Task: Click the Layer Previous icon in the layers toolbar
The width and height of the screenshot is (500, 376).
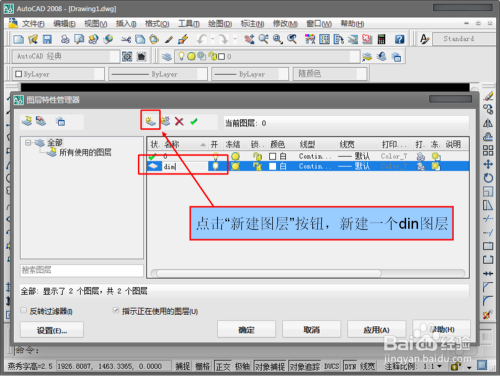Action: pos(382,57)
